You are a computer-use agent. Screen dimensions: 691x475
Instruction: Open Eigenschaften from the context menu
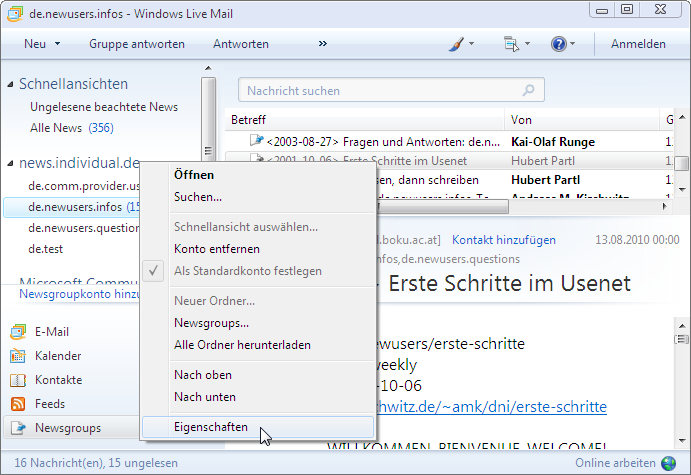pos(258,427)
